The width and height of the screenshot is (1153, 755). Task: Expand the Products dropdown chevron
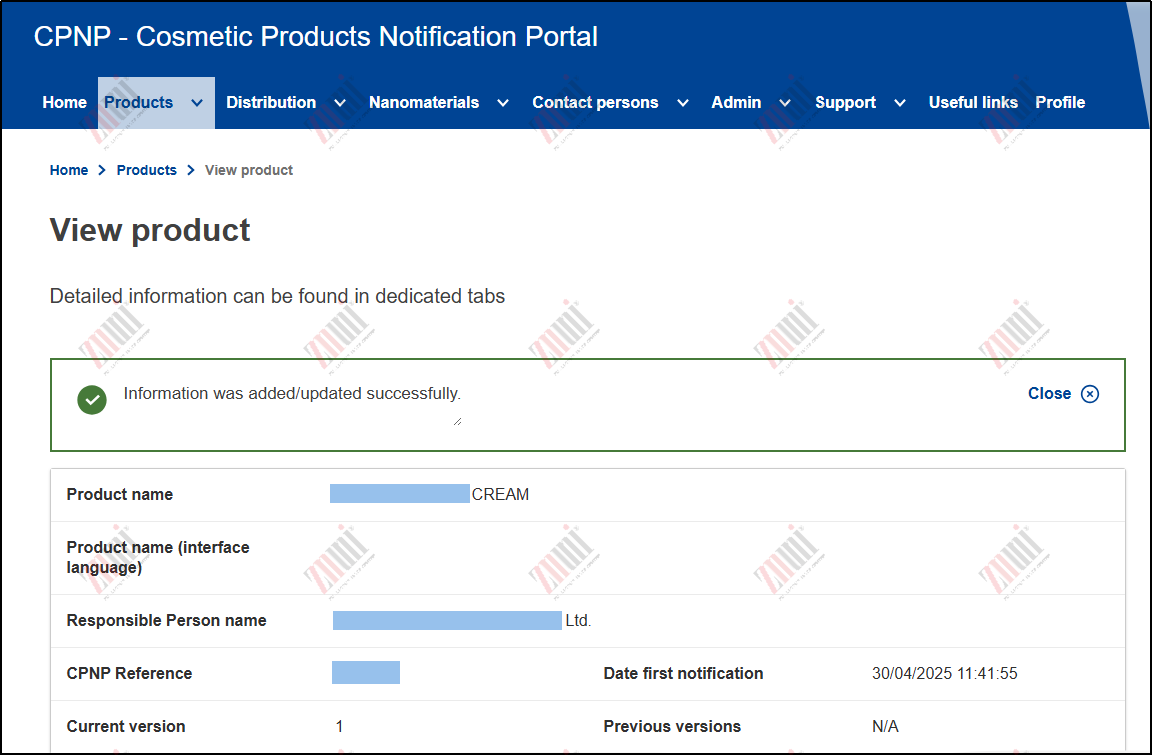coord(196,103)
